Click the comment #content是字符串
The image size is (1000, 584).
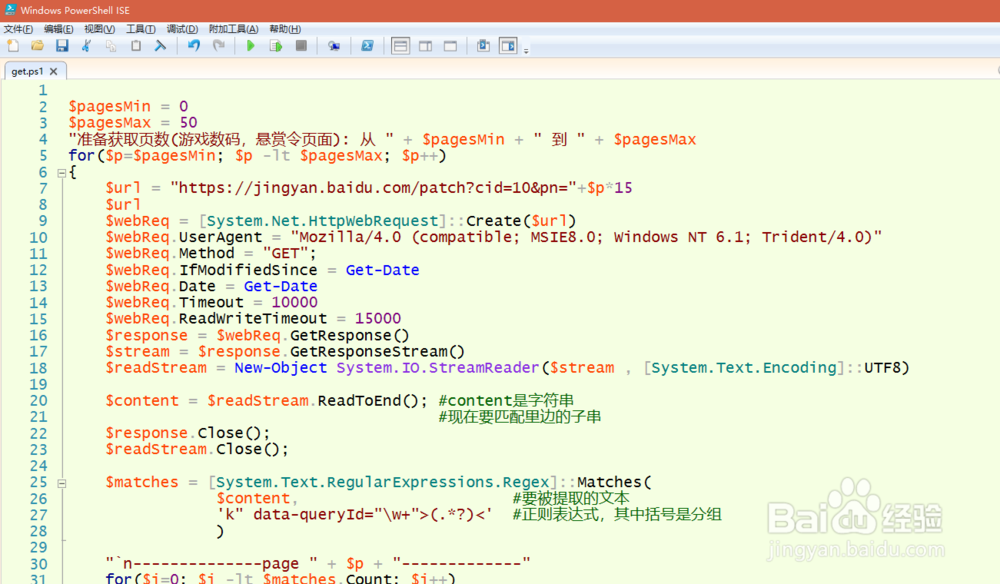pyautogui.click(x=506, y=400)
